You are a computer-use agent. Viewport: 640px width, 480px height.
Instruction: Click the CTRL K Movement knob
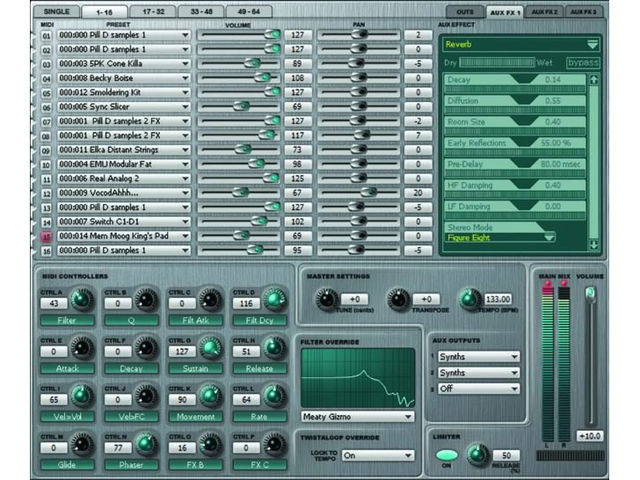coord(210,396)
